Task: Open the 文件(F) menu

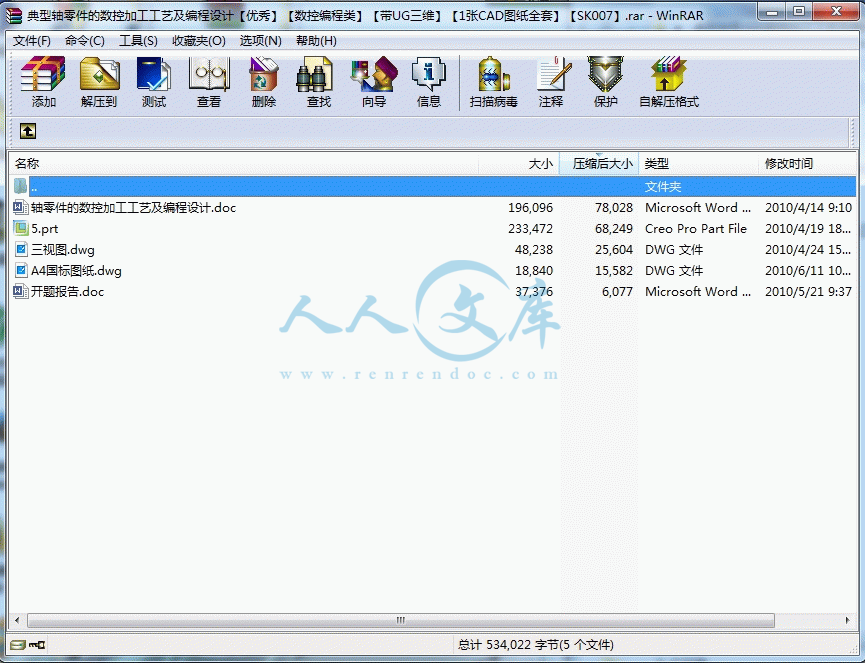Action: (x=31, y=41)
